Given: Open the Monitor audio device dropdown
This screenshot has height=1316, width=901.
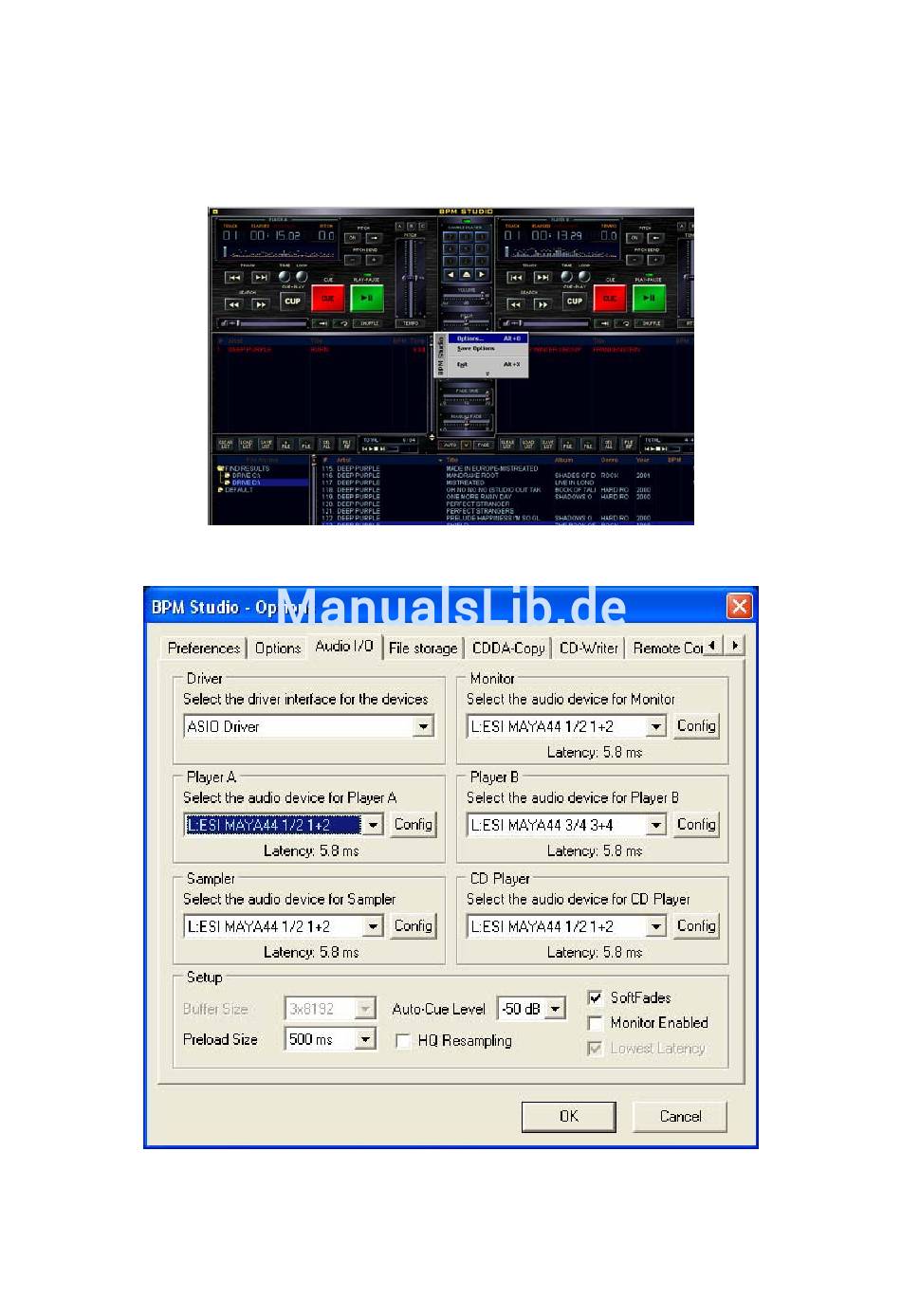Looking at the screenshot, I should [656, 726].
